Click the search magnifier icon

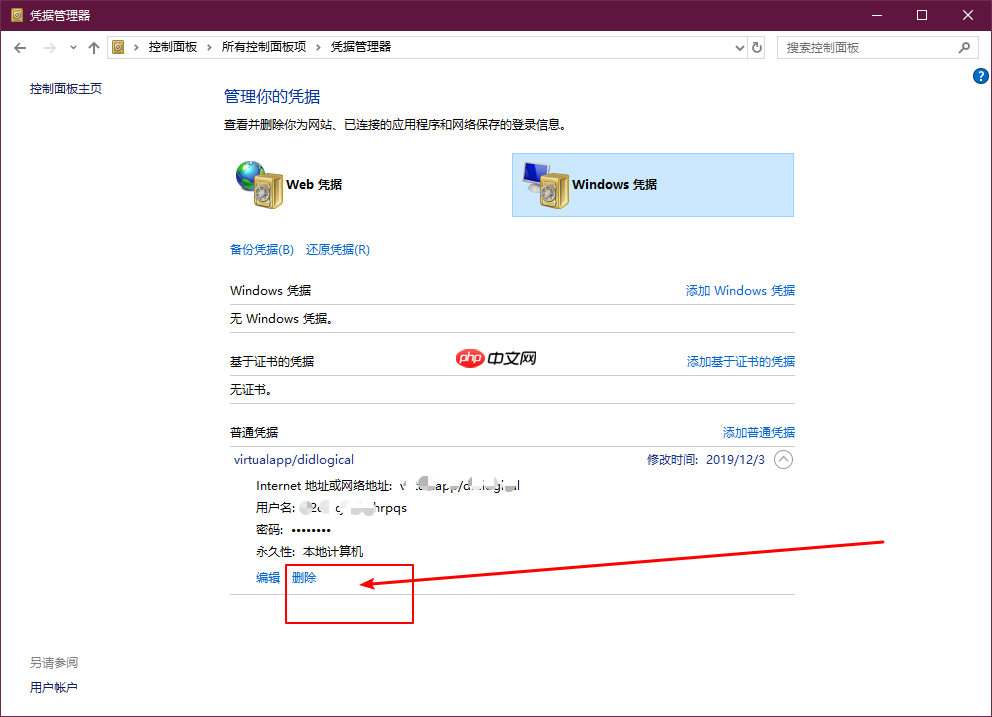pos(963,46)
